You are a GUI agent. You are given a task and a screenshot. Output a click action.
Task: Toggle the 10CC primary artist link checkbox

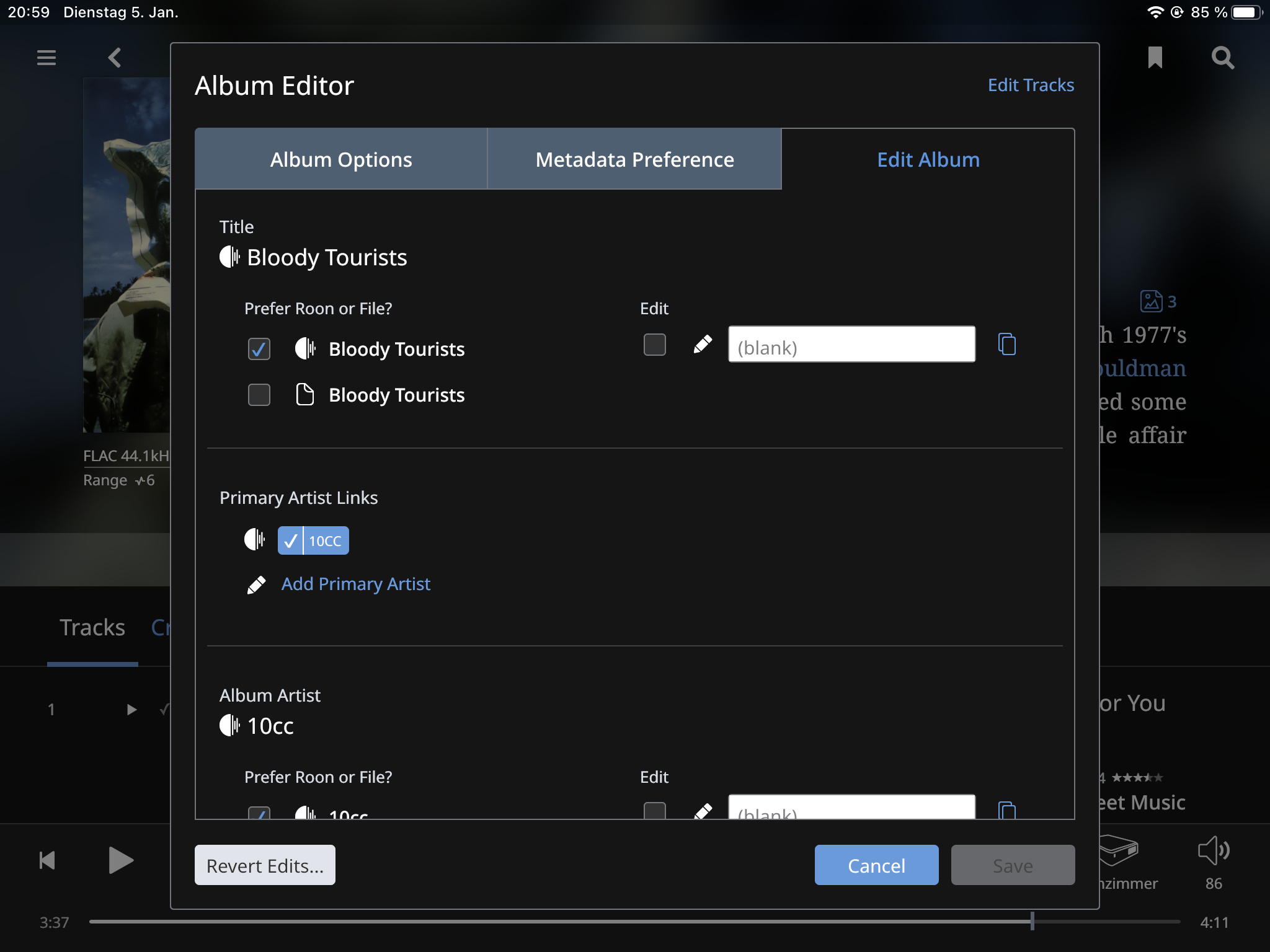coord(290,540)
